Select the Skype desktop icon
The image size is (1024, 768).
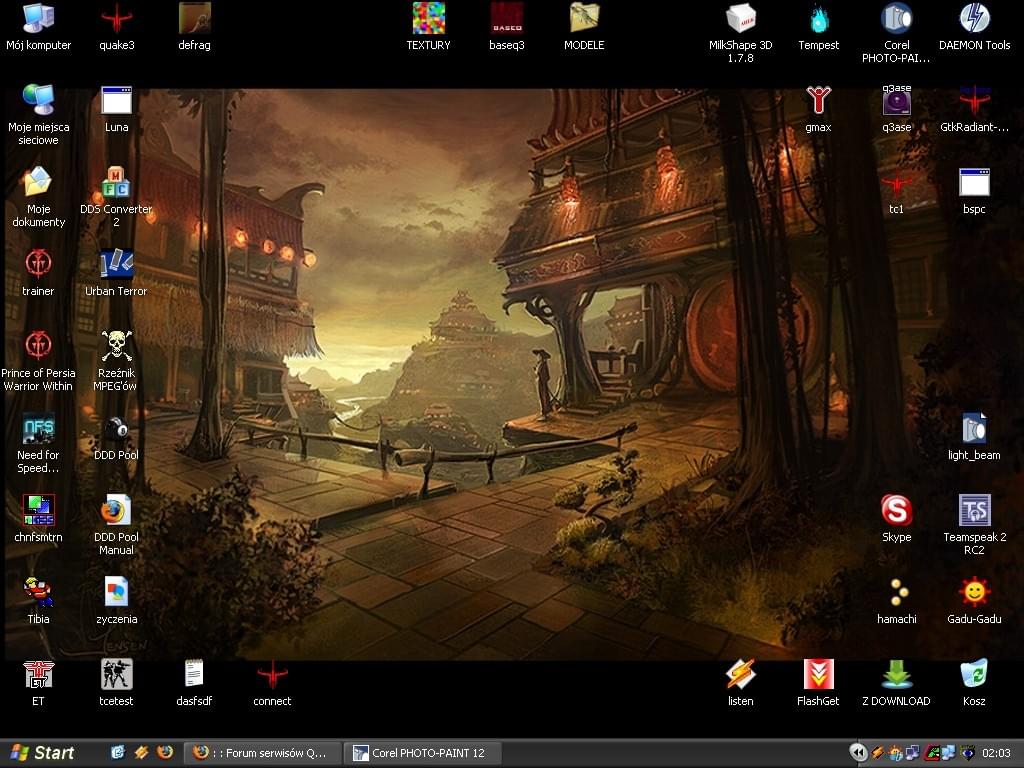point(896,511)
